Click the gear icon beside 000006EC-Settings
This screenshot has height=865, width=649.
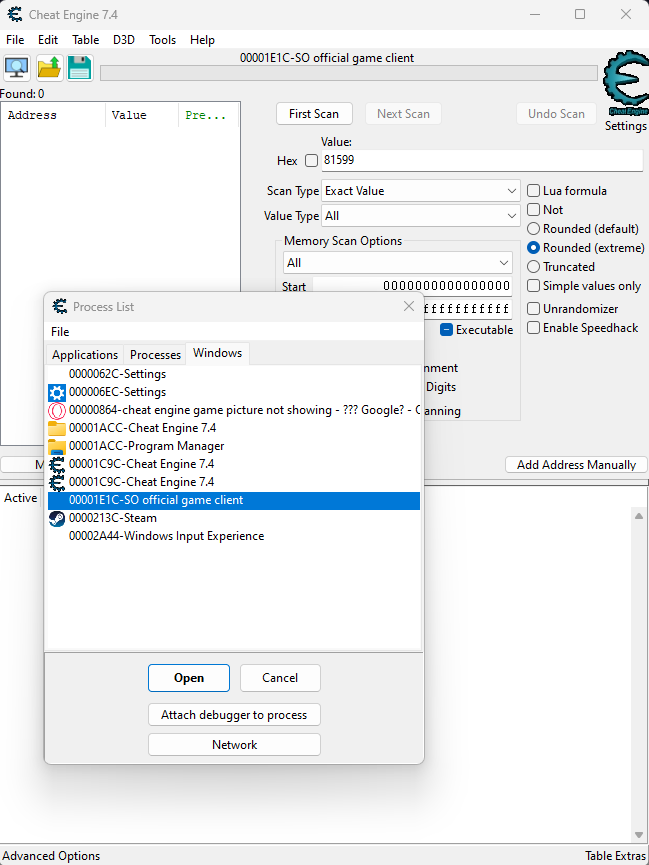(x=57, y=393)
